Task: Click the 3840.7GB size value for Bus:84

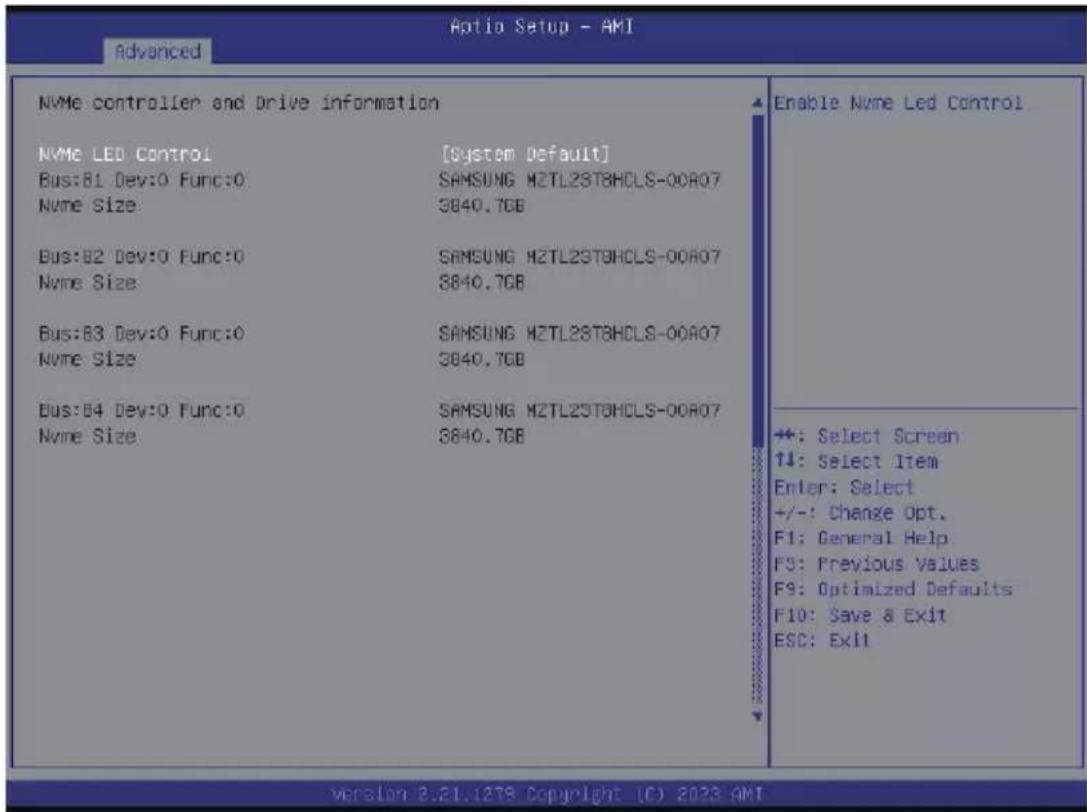Action: (x=482, y=437)
